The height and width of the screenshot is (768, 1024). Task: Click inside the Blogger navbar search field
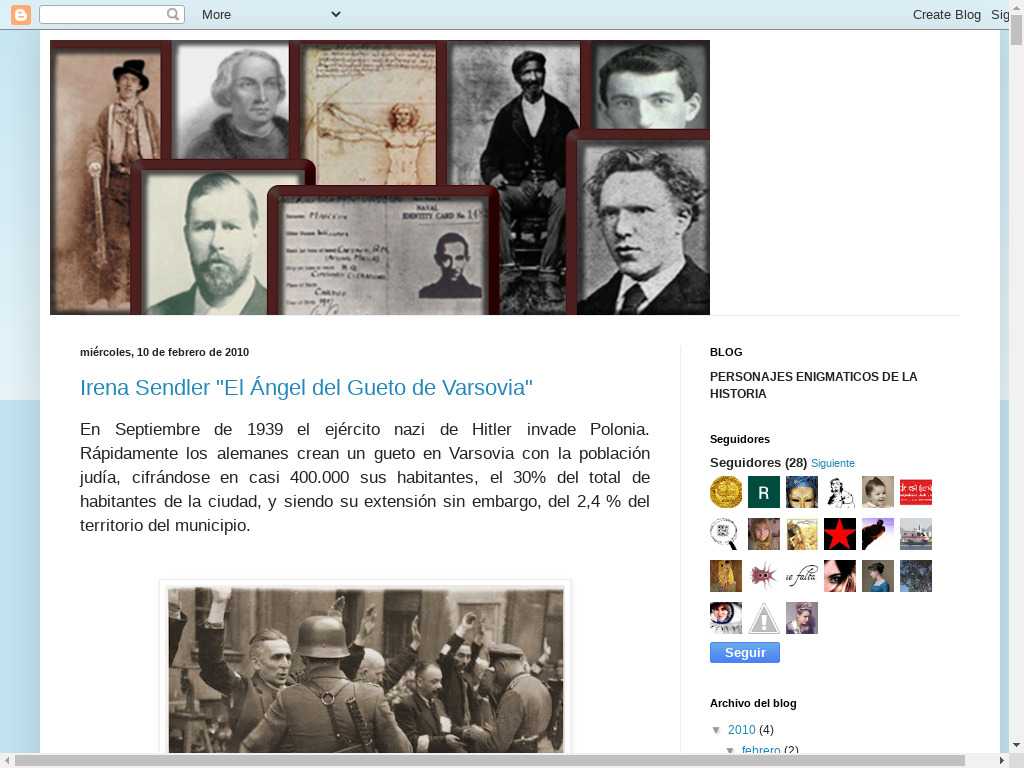click(102, 14)
